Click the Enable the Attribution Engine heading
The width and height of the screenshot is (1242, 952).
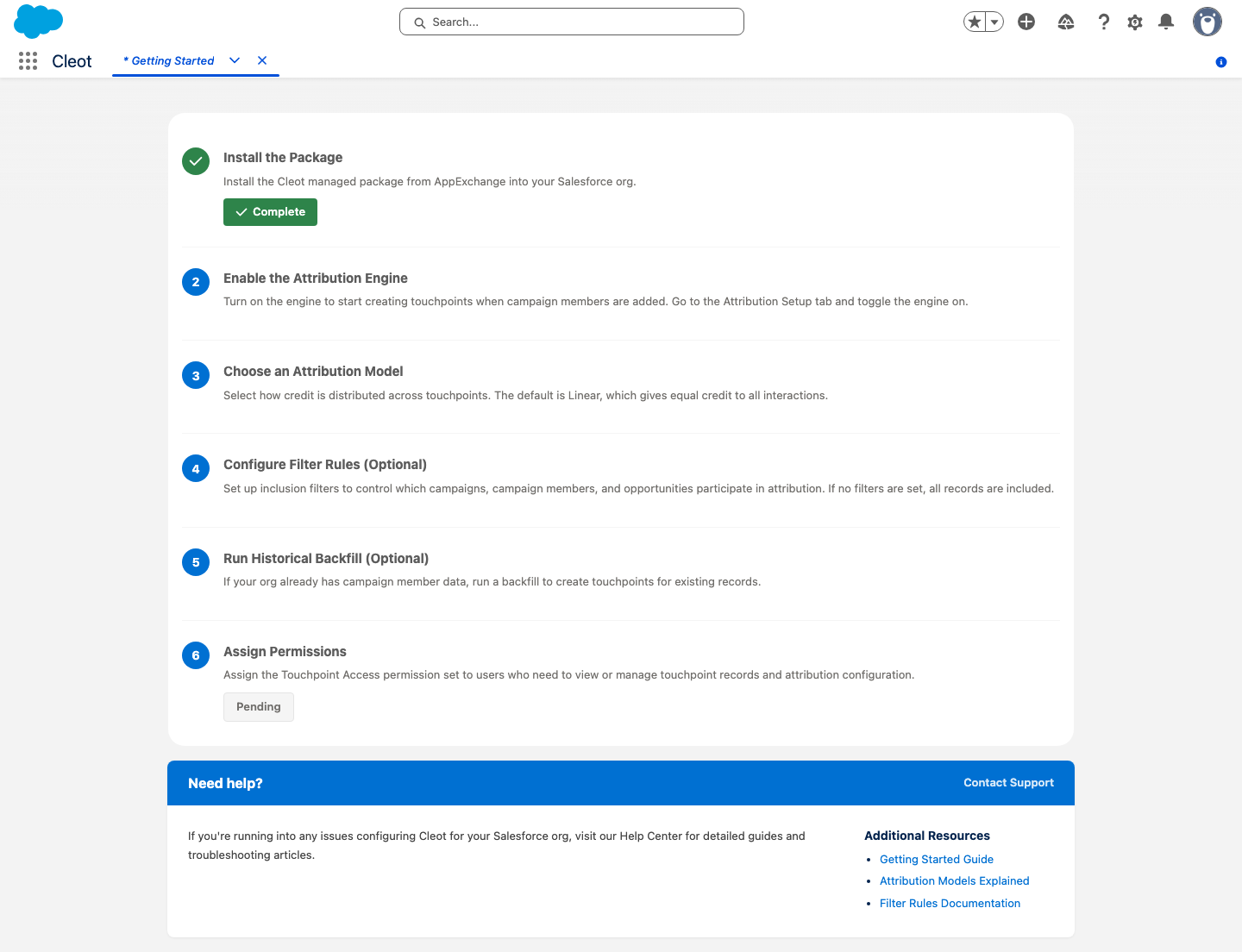(x=316, y=279)
